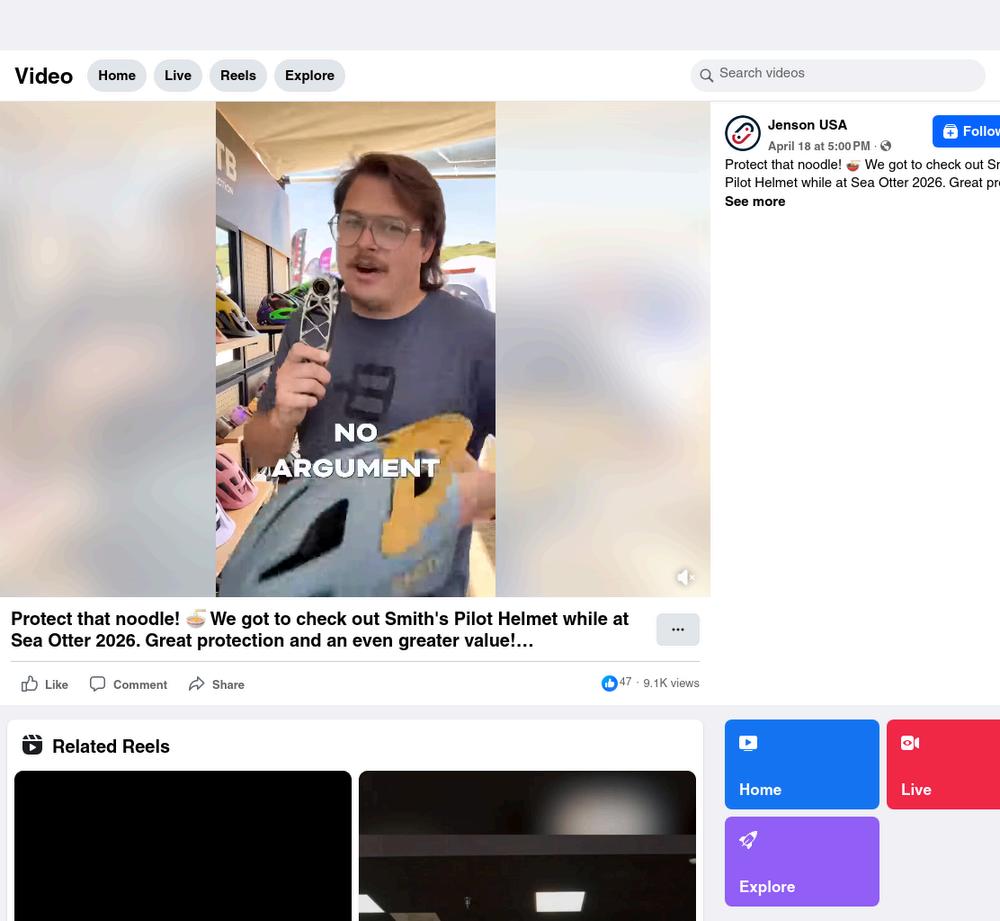Click the Related Reels clapper icon

click(x=33, y=745)
